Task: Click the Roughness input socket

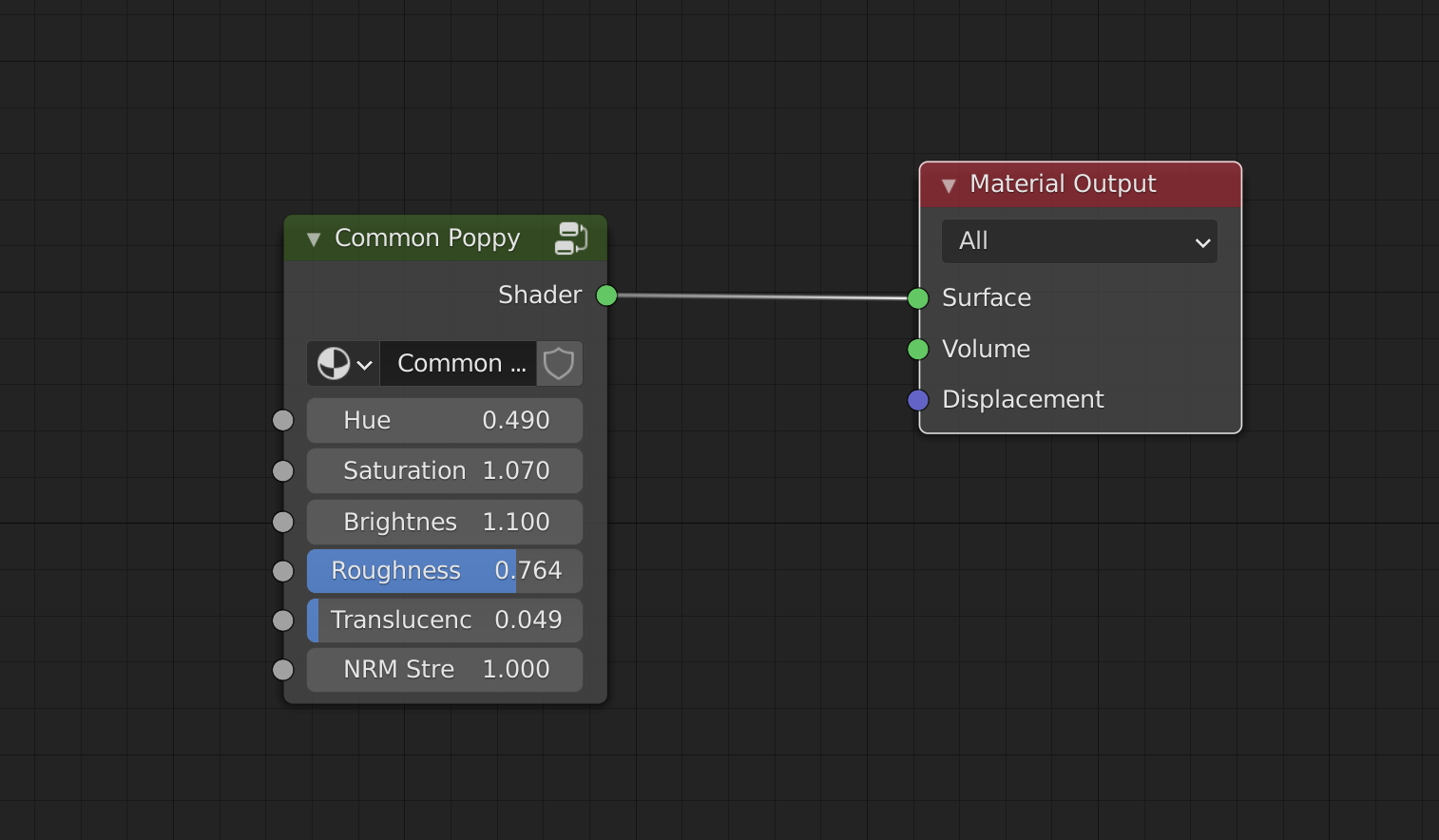Action: pyautogui.click(x=283, y=571)
